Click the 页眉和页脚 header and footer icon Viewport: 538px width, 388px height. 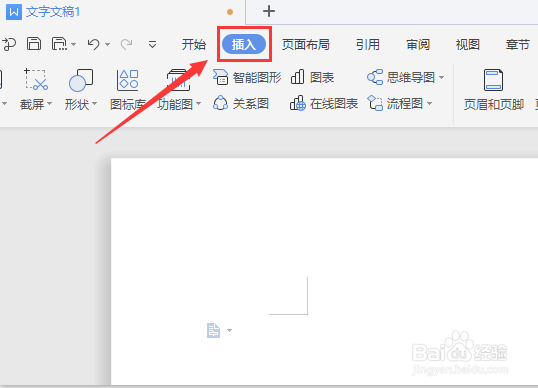pyautogui.click(x=493, y=80)
